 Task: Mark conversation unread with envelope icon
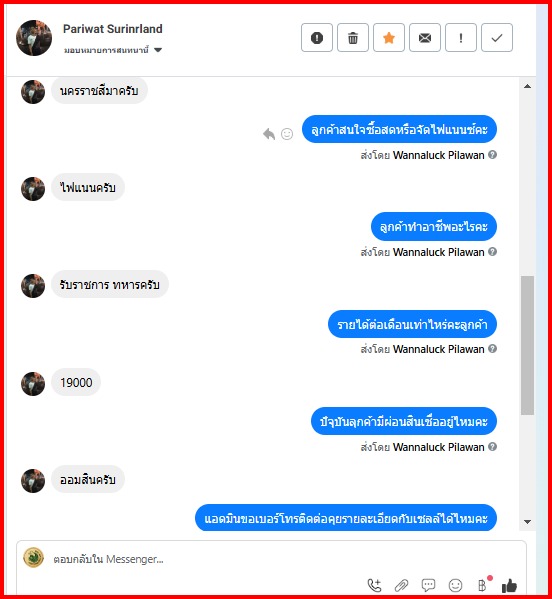[x=425, y=37]
